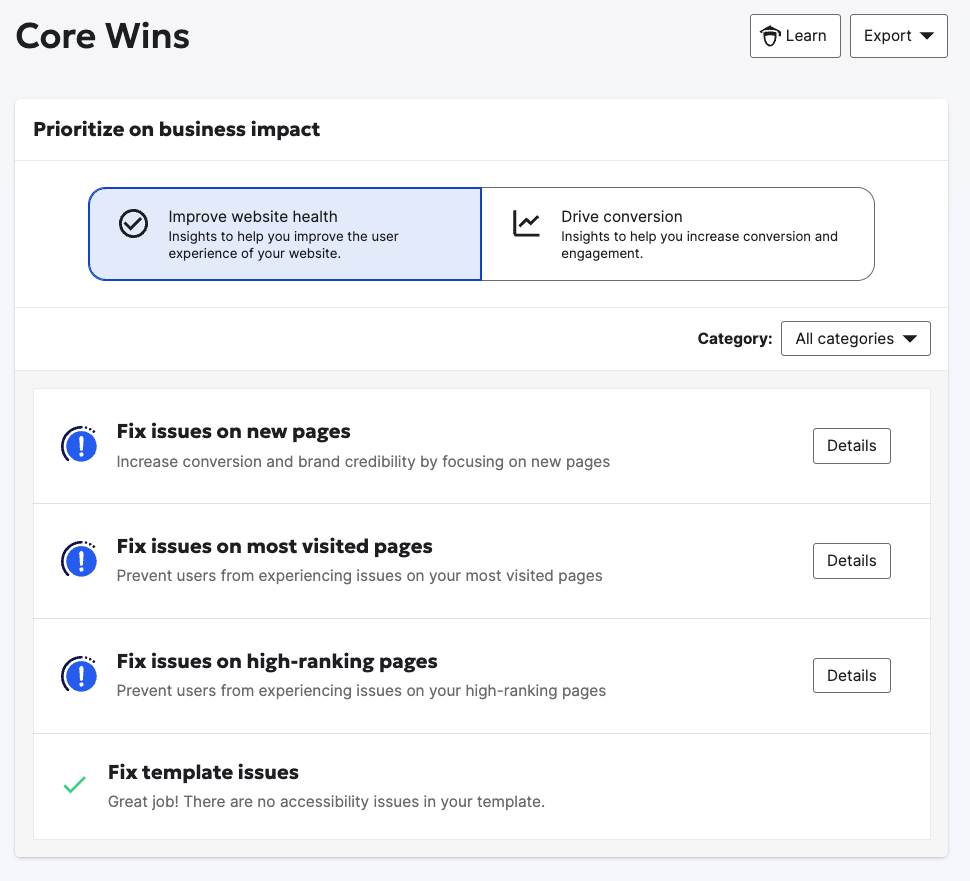
Task: Click the line chart icon for Drive conversion
Action: (526, 224)
